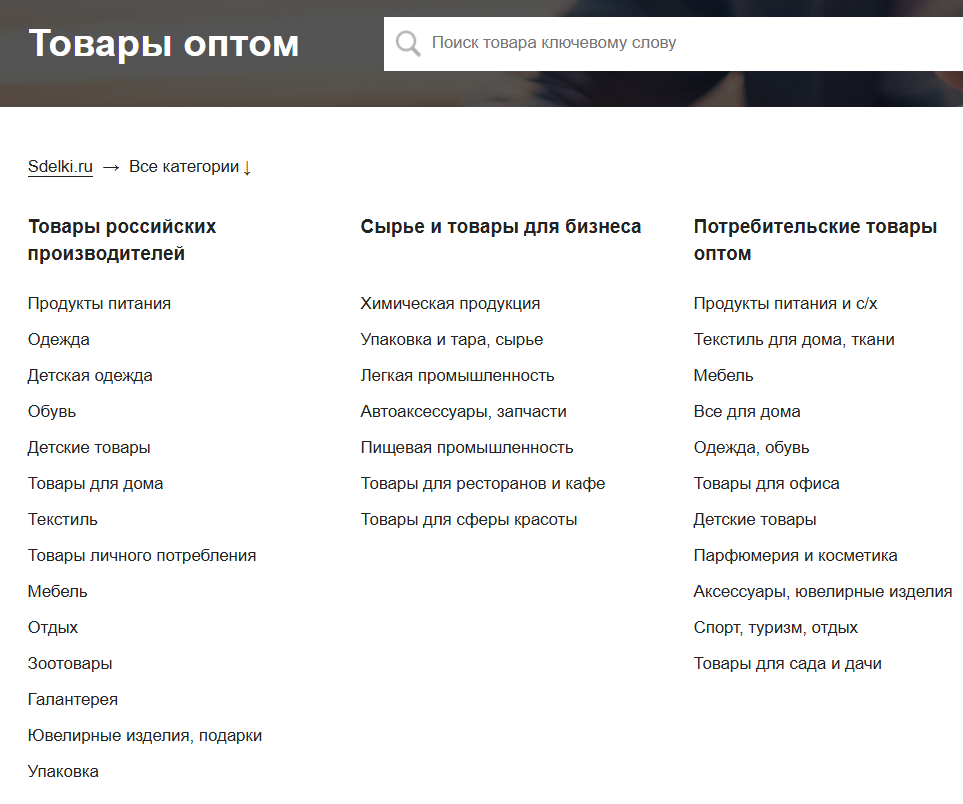Click the magnifying glass search icon
The height and width of the screenshot is (804, 963).
tap(408, 43)
